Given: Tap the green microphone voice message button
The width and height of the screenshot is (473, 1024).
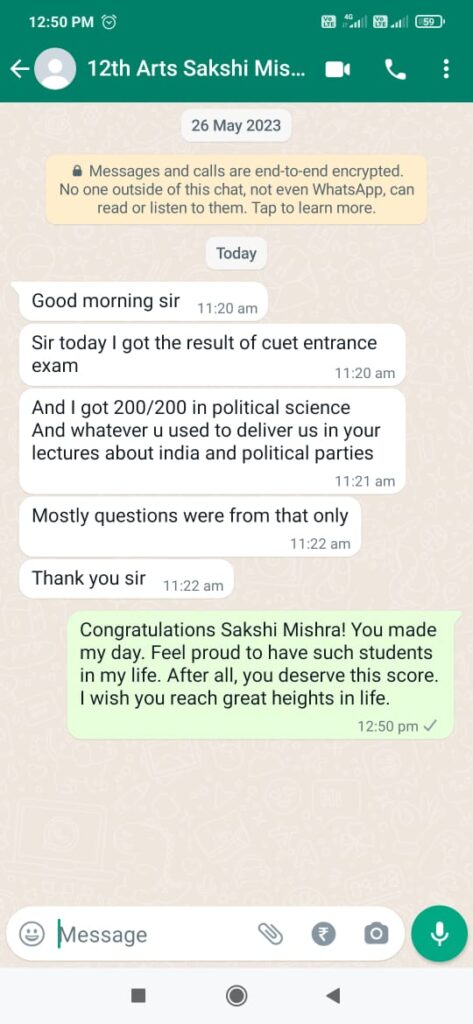Looking at the screenshot, I should [x=440, y=934].
